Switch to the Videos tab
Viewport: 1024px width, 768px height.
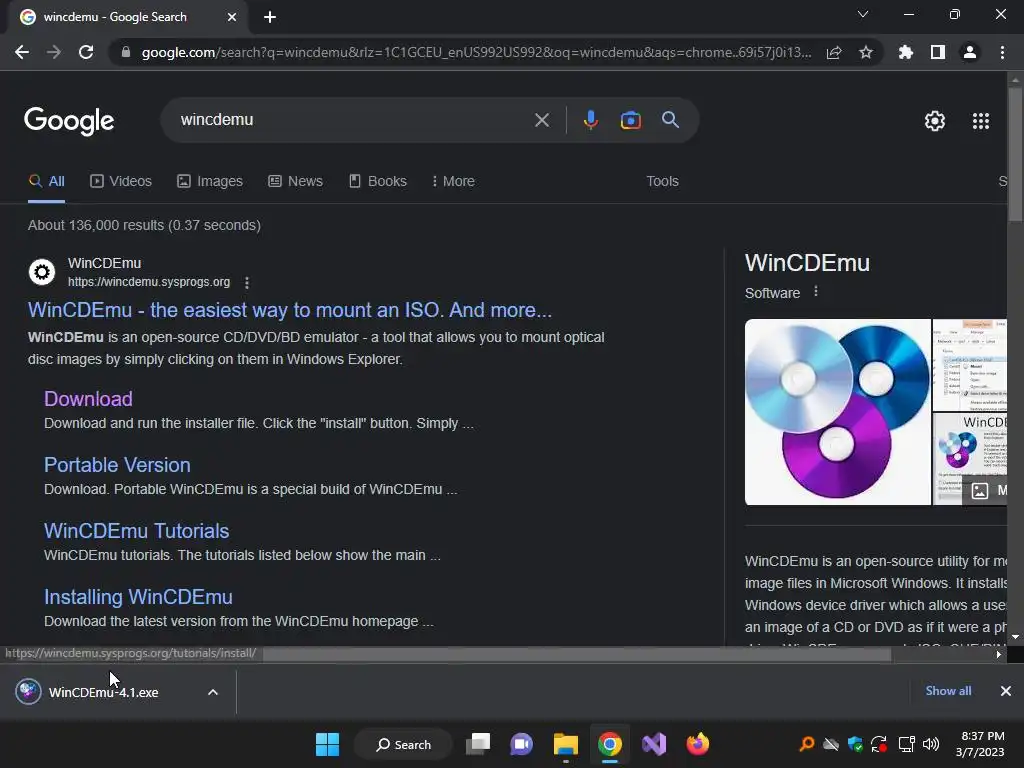121,182
